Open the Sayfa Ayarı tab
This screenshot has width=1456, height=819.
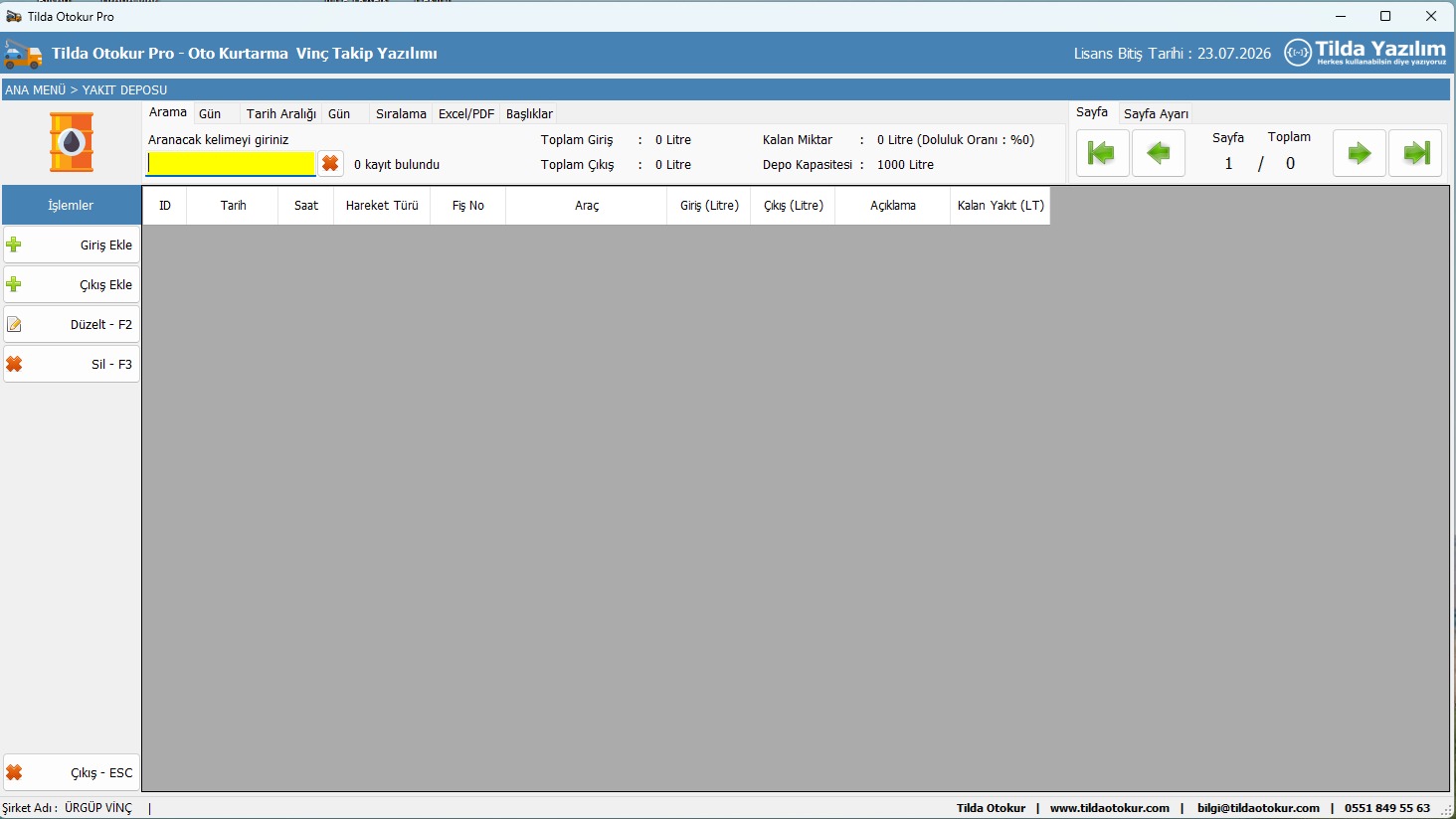[1156, 113]
